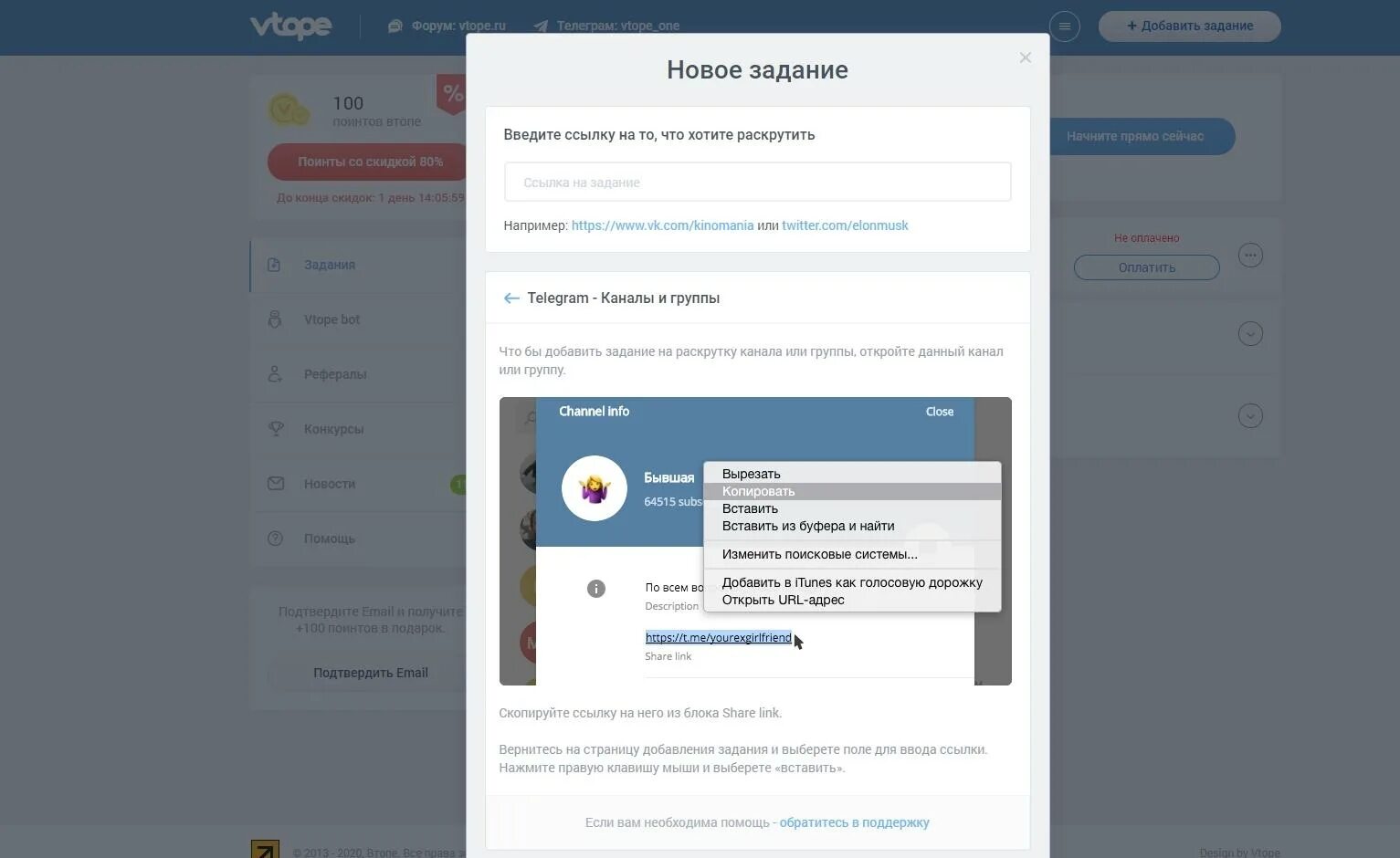Select Задания in the sidebar
The height and width of the screenshot is (858, 1400).
(x=330, y=265)
